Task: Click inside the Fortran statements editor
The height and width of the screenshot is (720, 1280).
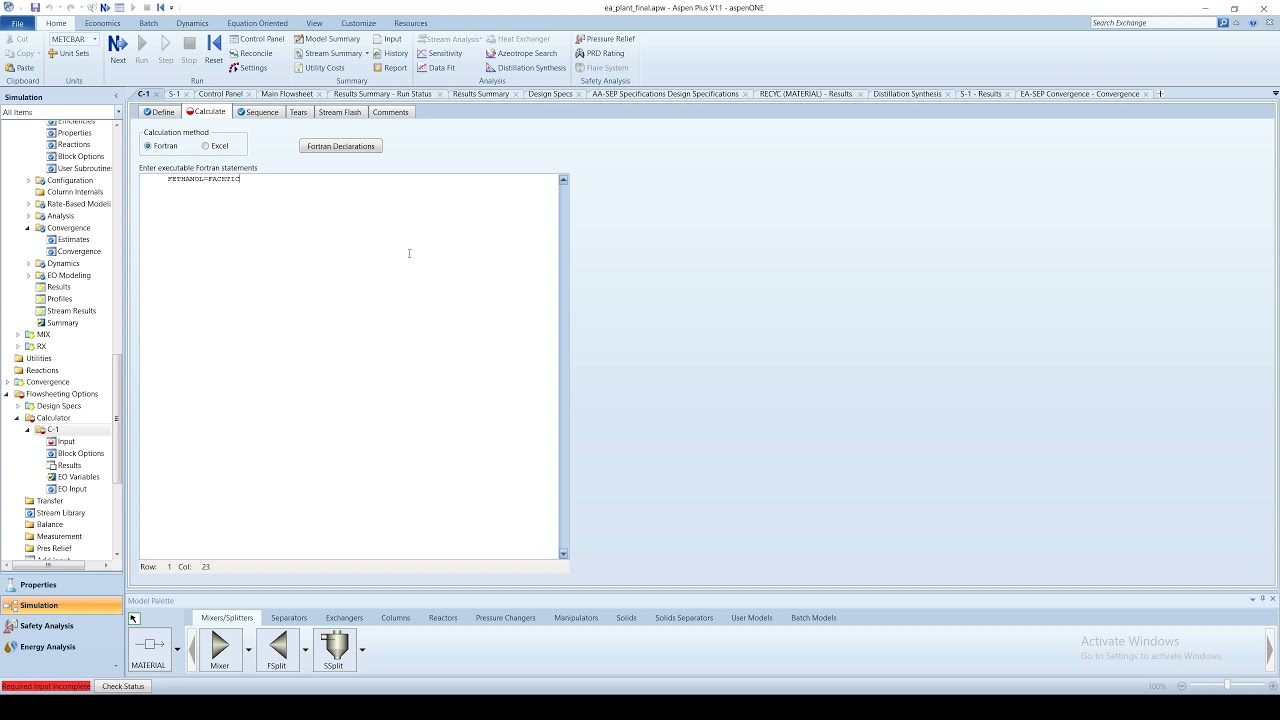Action: pyautogui.click(x=349, y=366)
